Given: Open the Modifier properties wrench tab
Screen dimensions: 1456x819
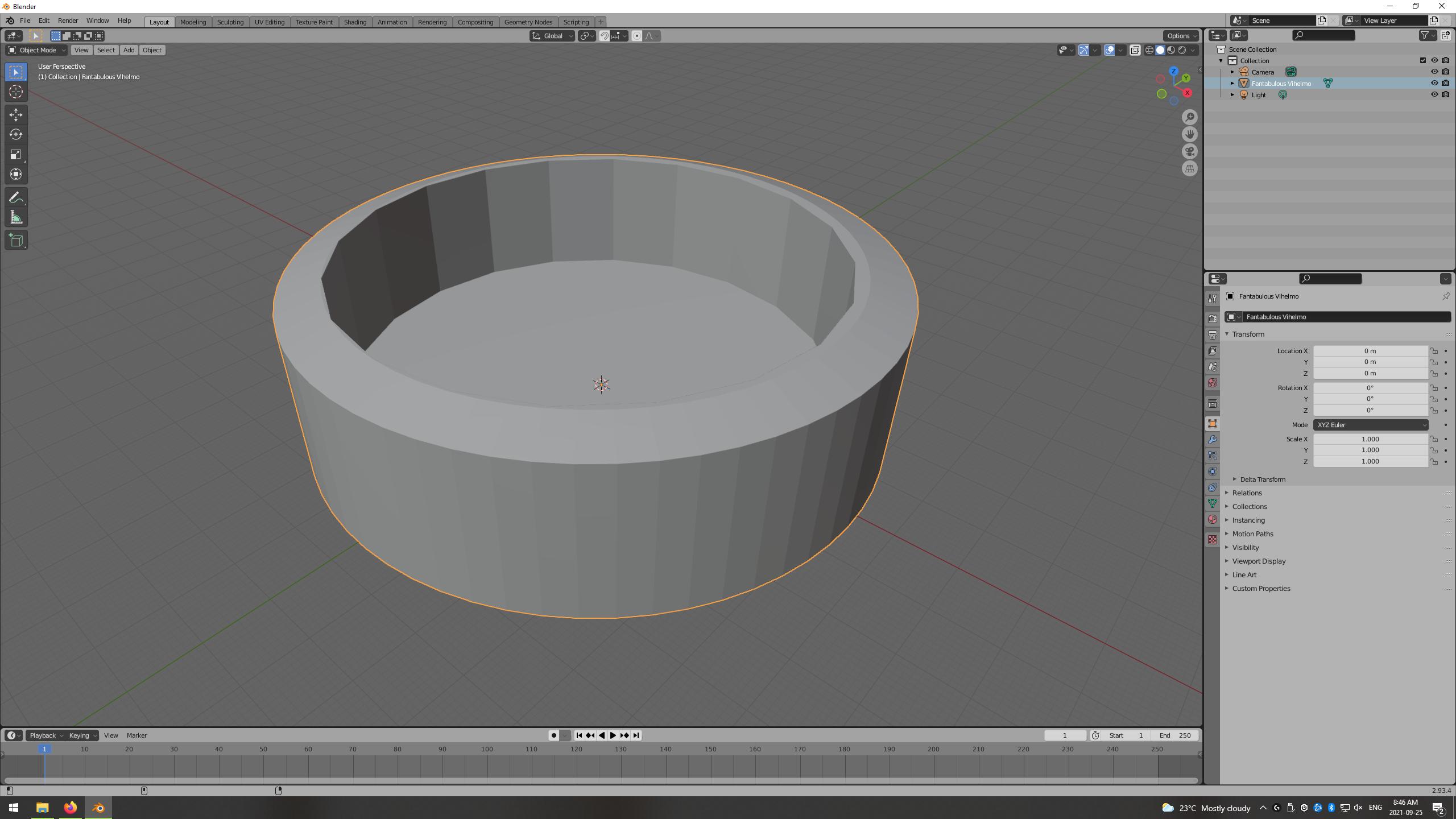Looking at the screenshot, I should click(1213, 440).
